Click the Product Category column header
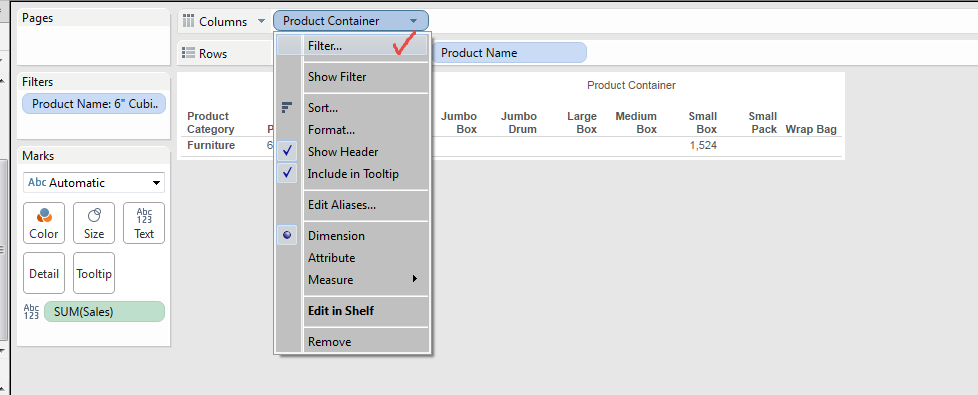Viewport: 978px width, 395px height. click(x=211, y=123)
